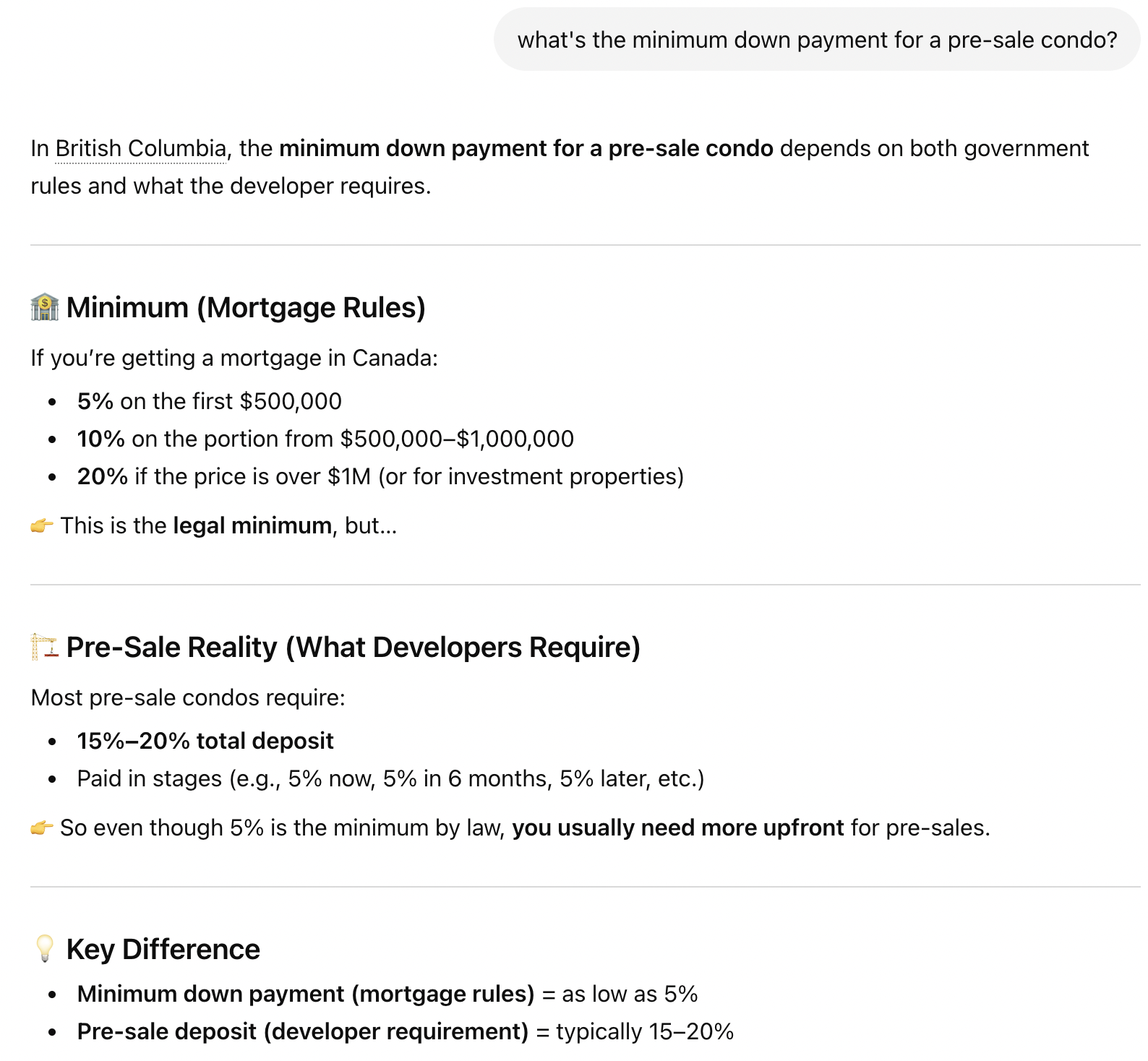Click the construction crane emoji icon
The width and height of the screenshot is (1148, 1061).
[45, 647]
